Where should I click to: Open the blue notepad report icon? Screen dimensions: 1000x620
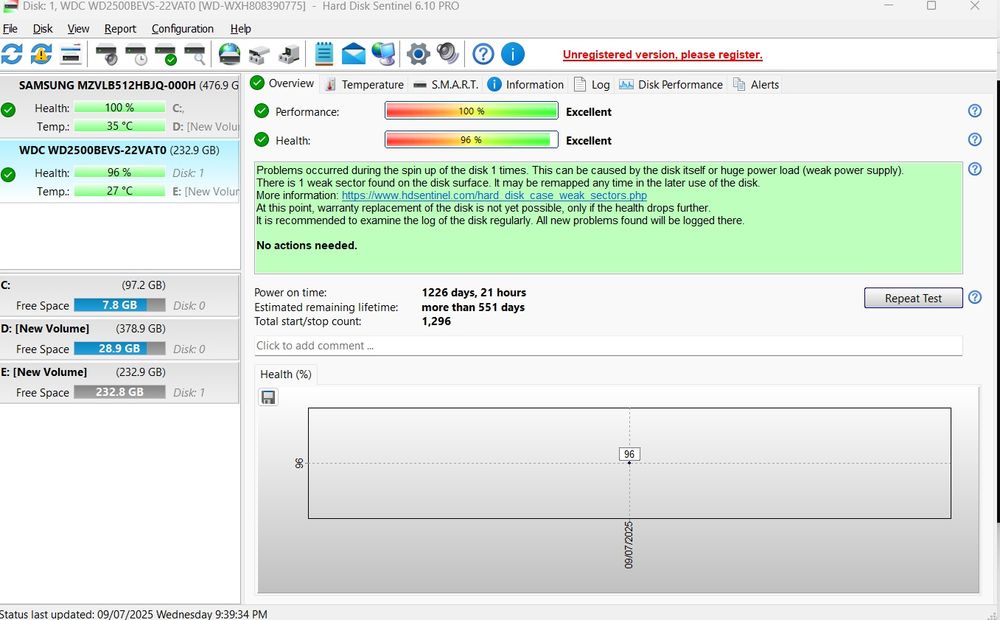click(x=324, y=54)
